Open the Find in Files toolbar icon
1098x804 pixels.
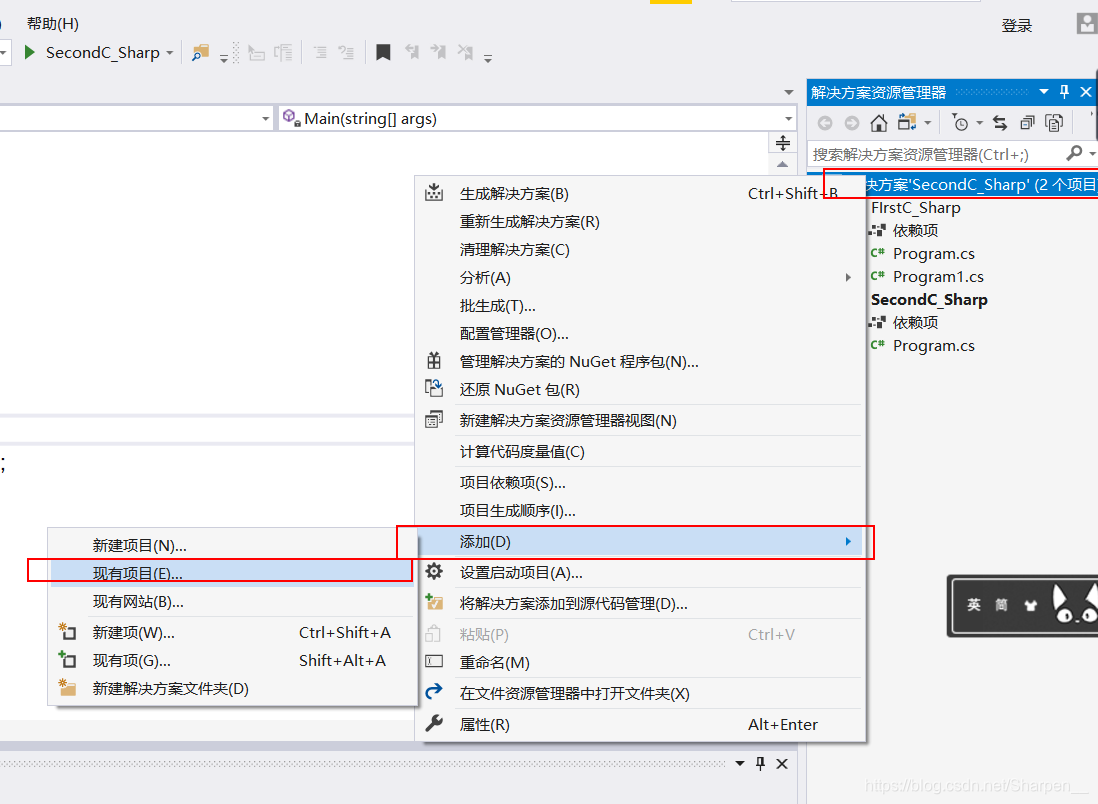point(200,53)
